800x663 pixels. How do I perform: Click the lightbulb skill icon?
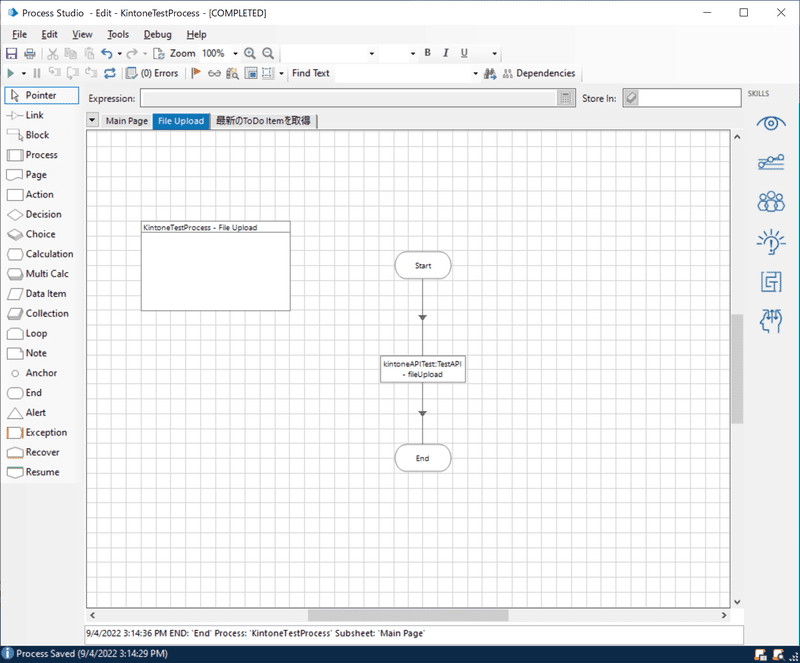click(771, 241)
